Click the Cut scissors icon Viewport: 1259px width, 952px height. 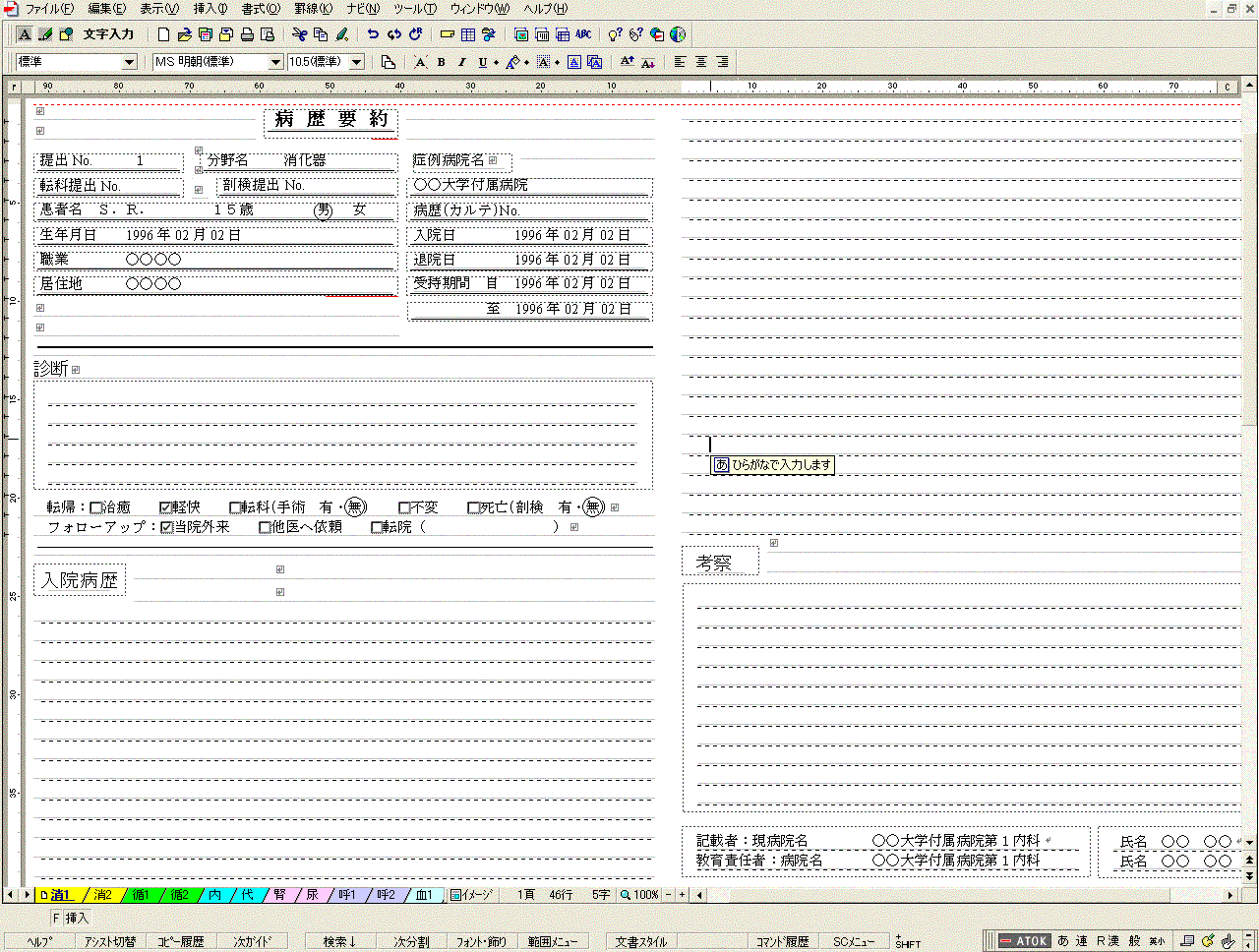300,34
